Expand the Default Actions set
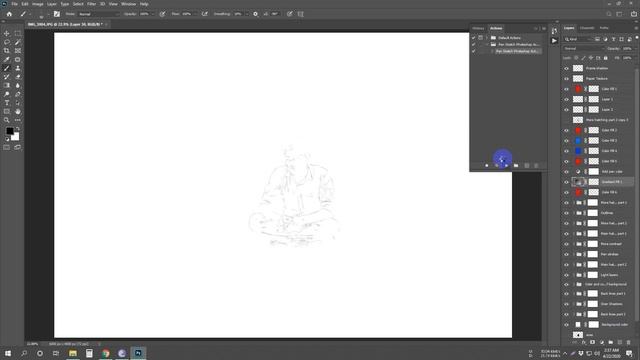 pos(487,38)
